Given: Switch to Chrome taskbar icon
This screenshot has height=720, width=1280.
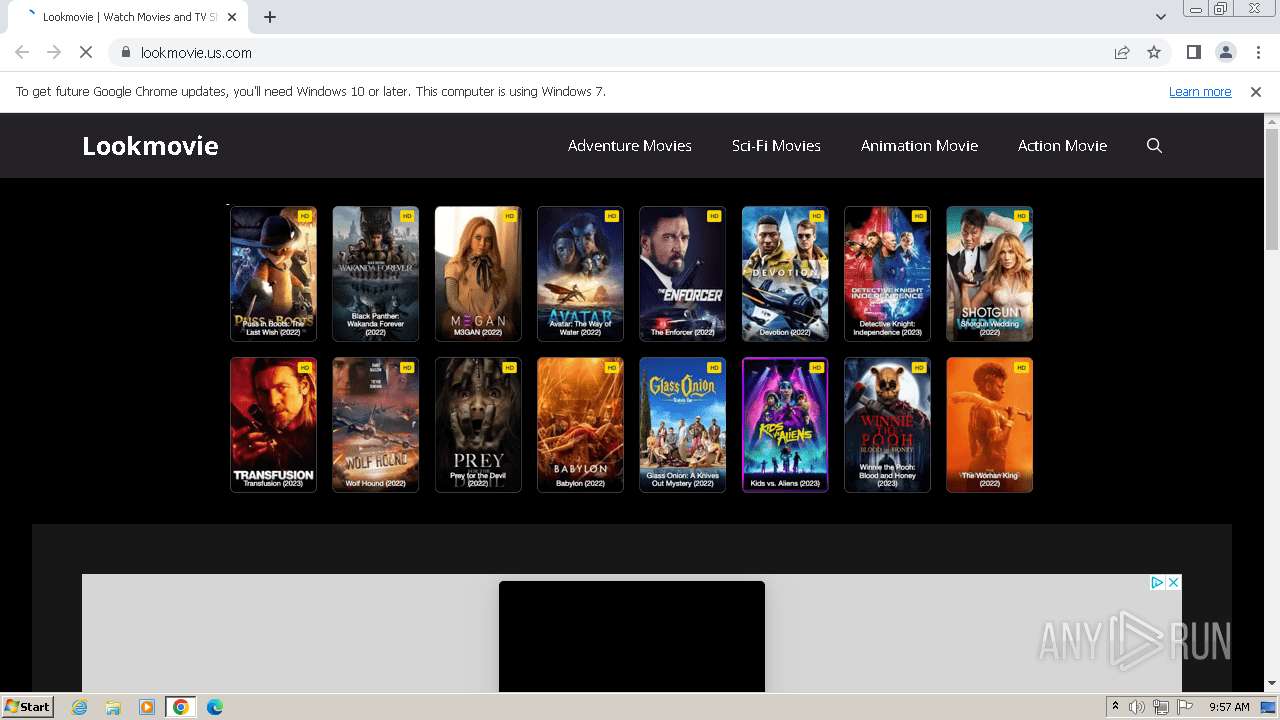Looking at the screenshot, I should tap(181, 707).
